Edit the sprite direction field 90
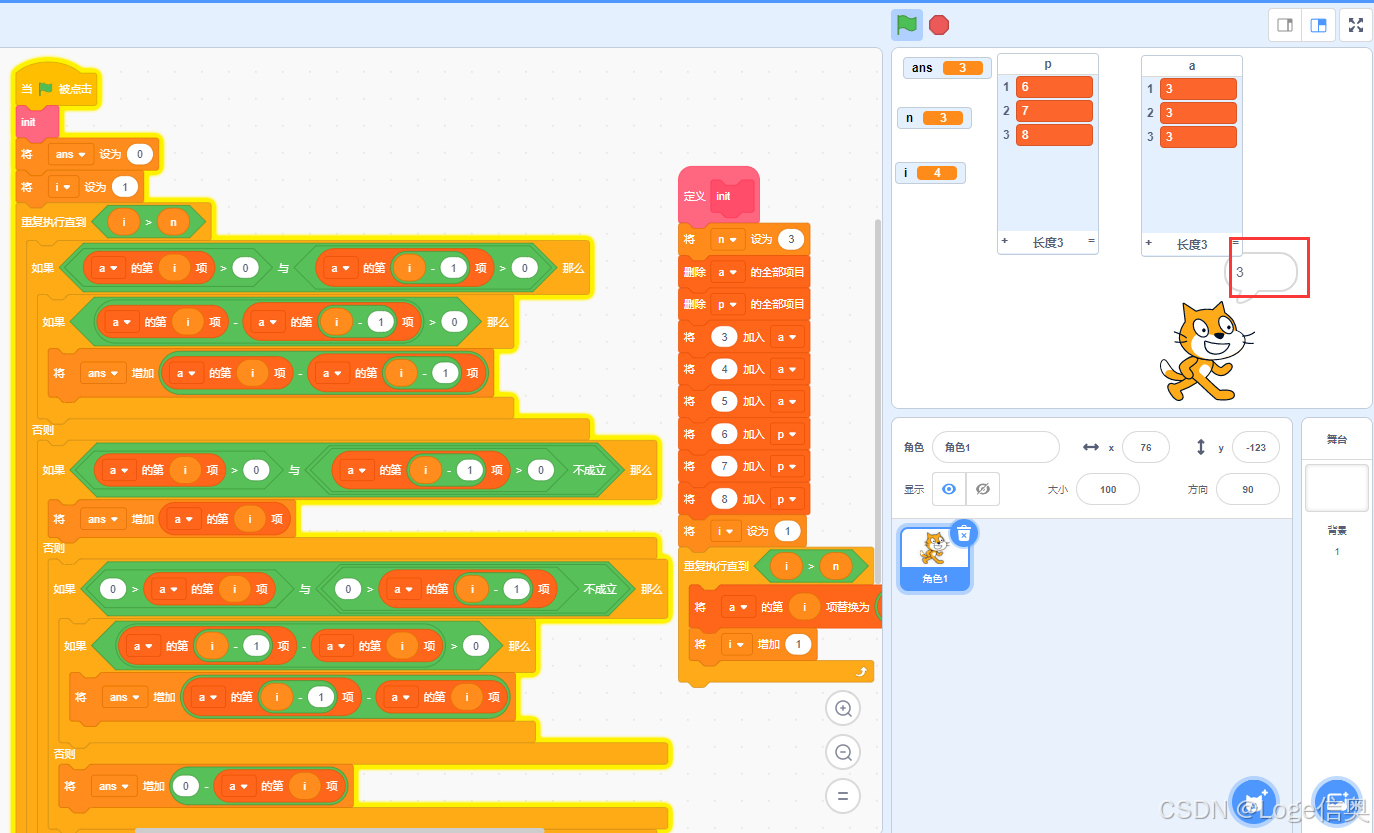 (1247, 489)
